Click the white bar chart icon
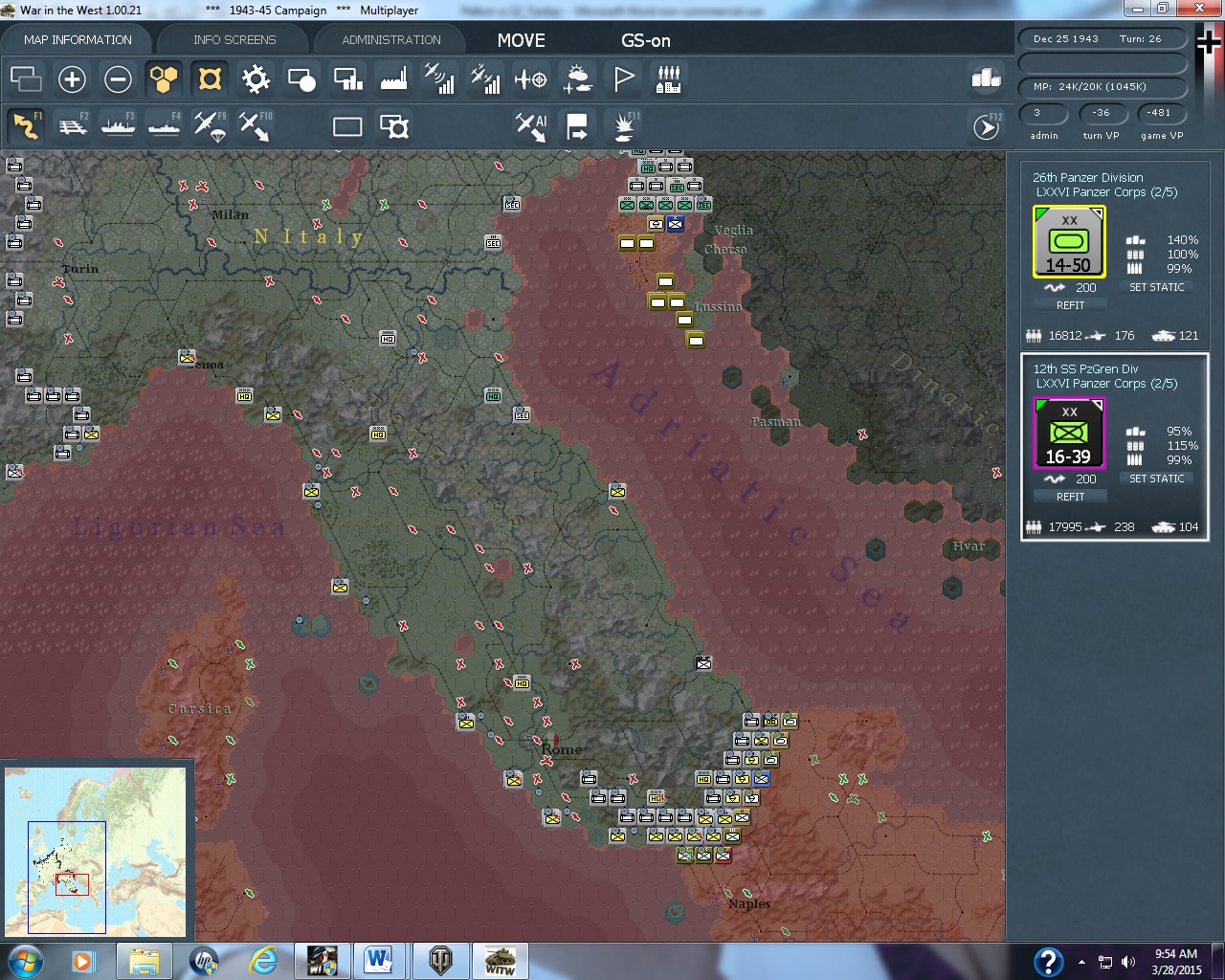The width and height of the screenshot is (1225, 980). coord(986,78)
